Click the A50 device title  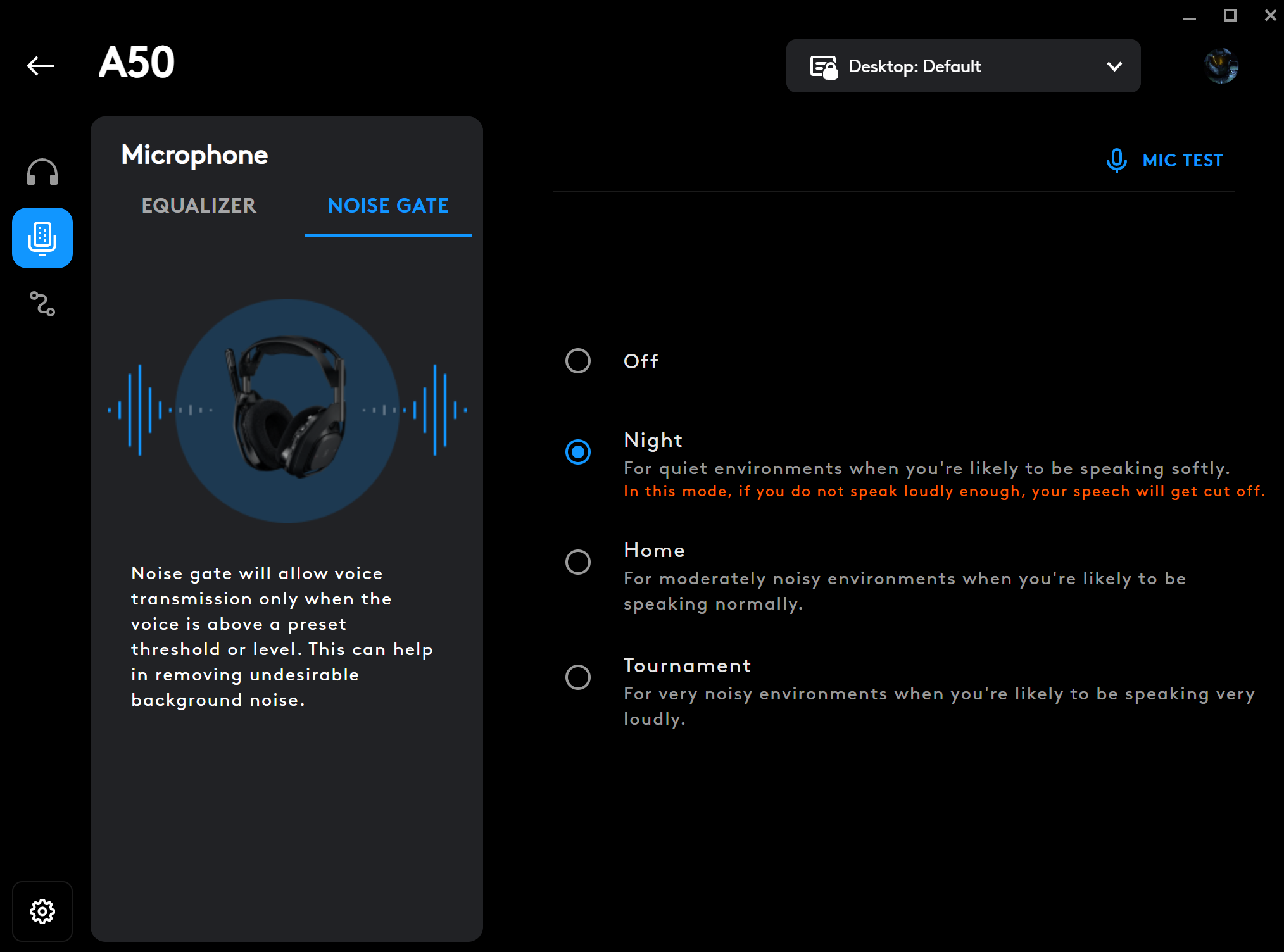(136, 63)
